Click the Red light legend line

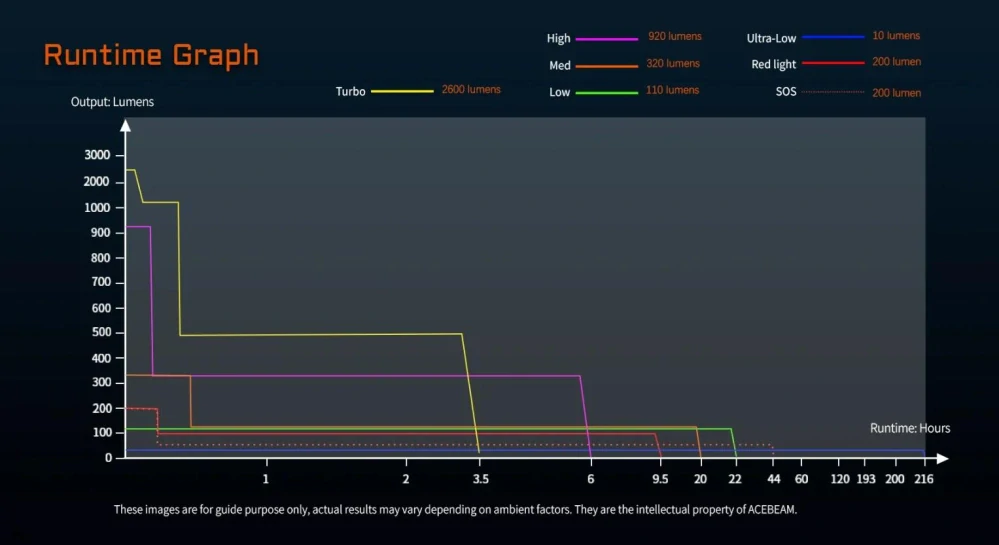point(833,63)
